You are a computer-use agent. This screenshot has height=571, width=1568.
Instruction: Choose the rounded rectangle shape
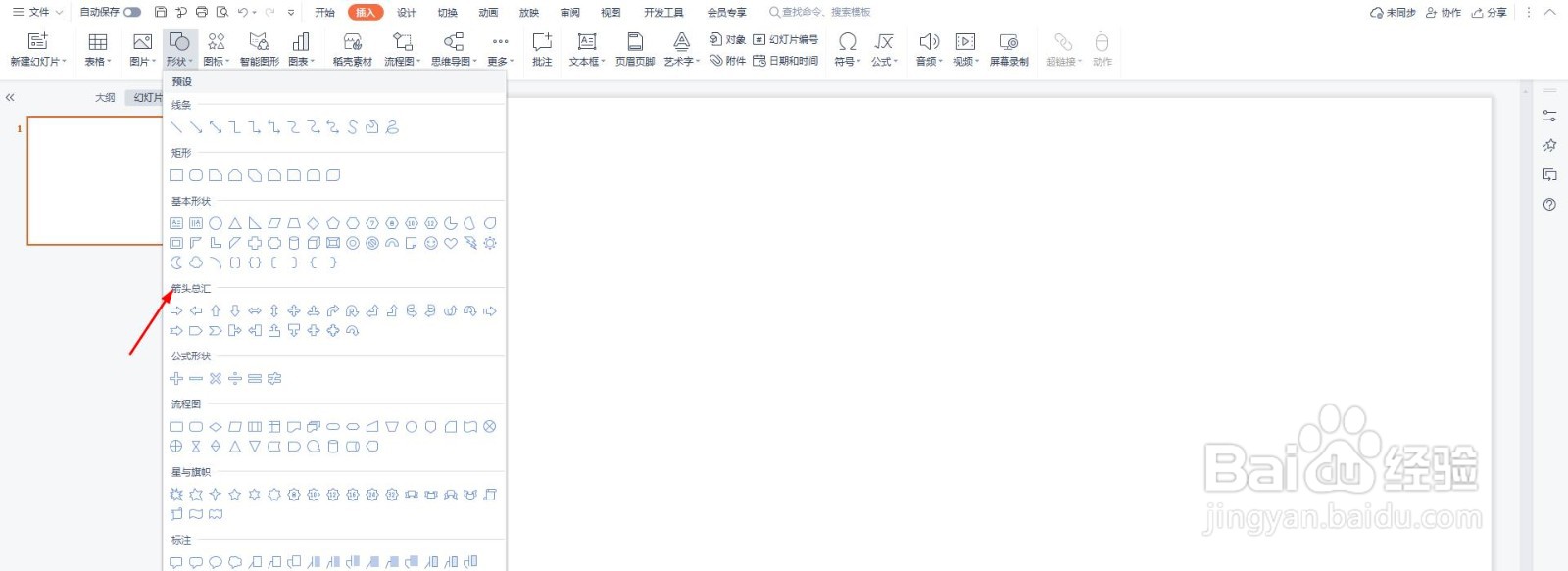click(x=196, y=175)
